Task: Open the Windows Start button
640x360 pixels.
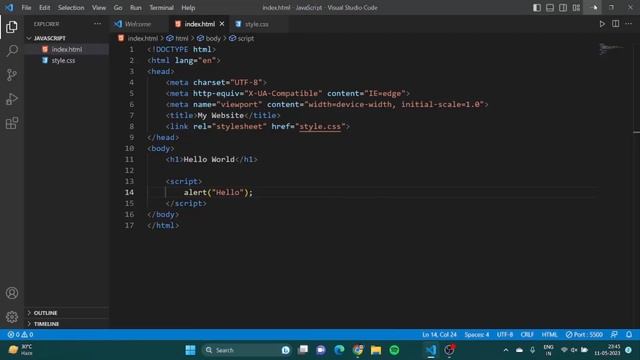Action: (190, 350)
